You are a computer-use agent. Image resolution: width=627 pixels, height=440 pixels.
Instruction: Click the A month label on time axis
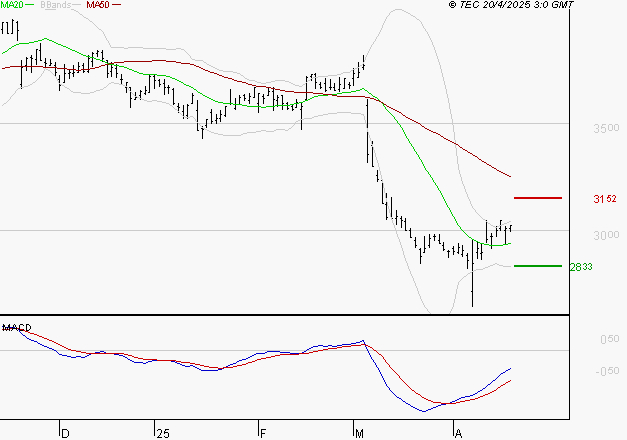click(459, 433)
